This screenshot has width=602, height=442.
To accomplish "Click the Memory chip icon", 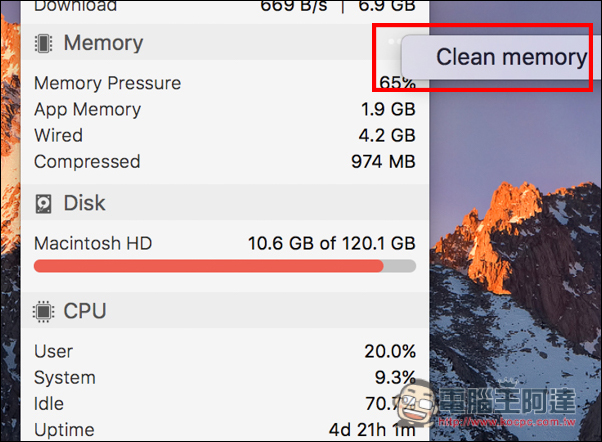I will click(43, 43).
